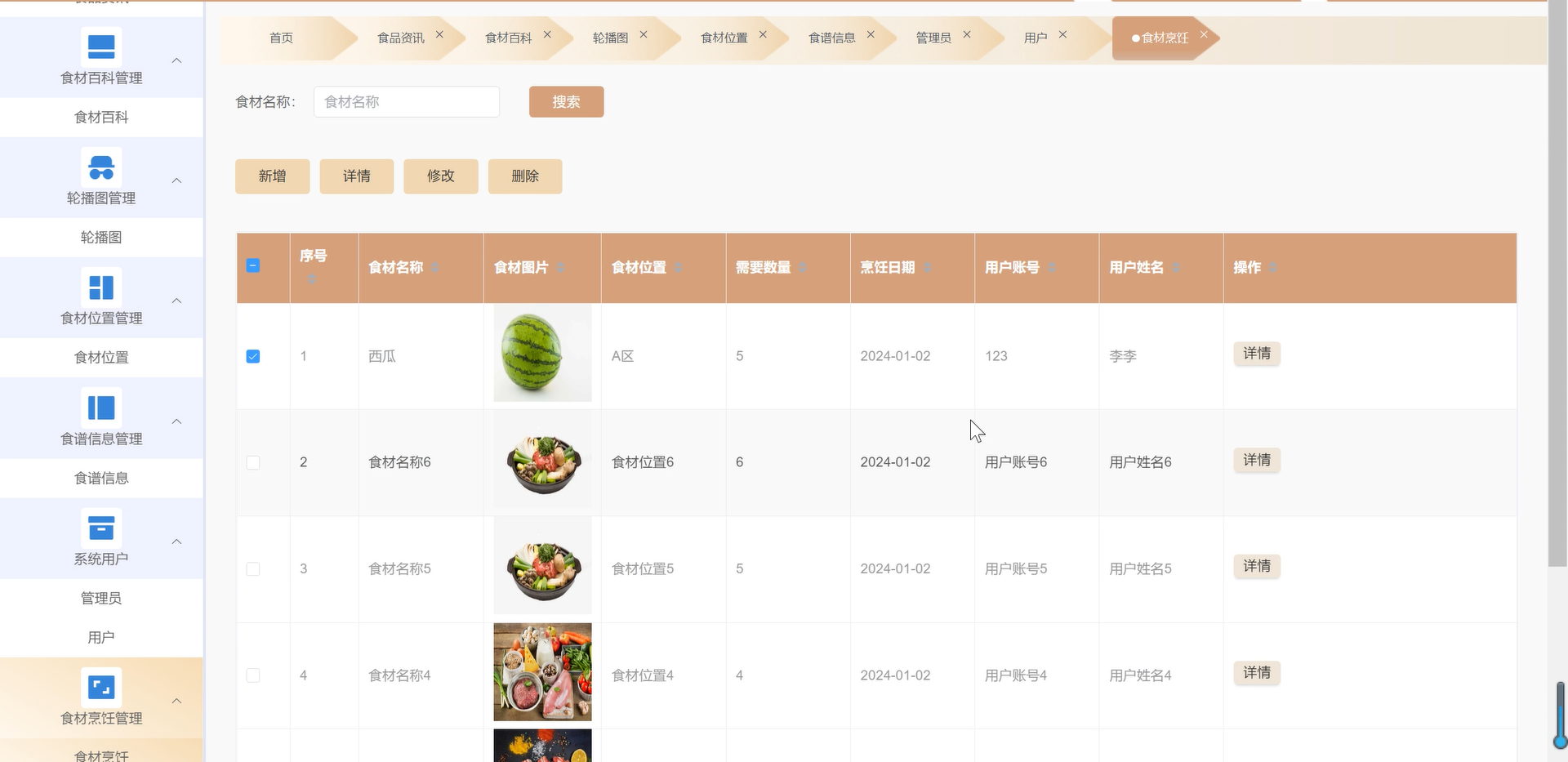Viewport: 1568px width, 762px height.
Task: Check the 食材名称6 row checkbox
Action: tap(253, 462)
